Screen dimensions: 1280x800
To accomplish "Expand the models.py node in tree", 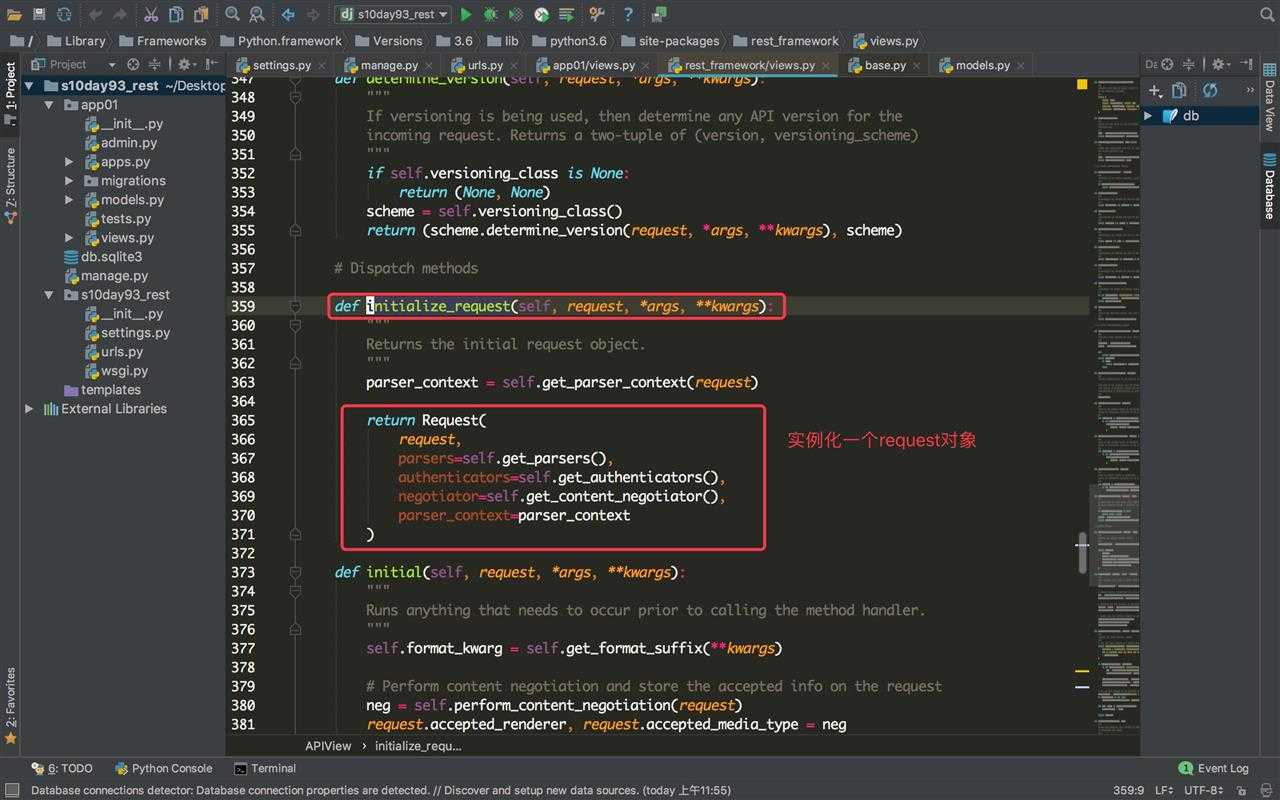I will tap(69, 200).
